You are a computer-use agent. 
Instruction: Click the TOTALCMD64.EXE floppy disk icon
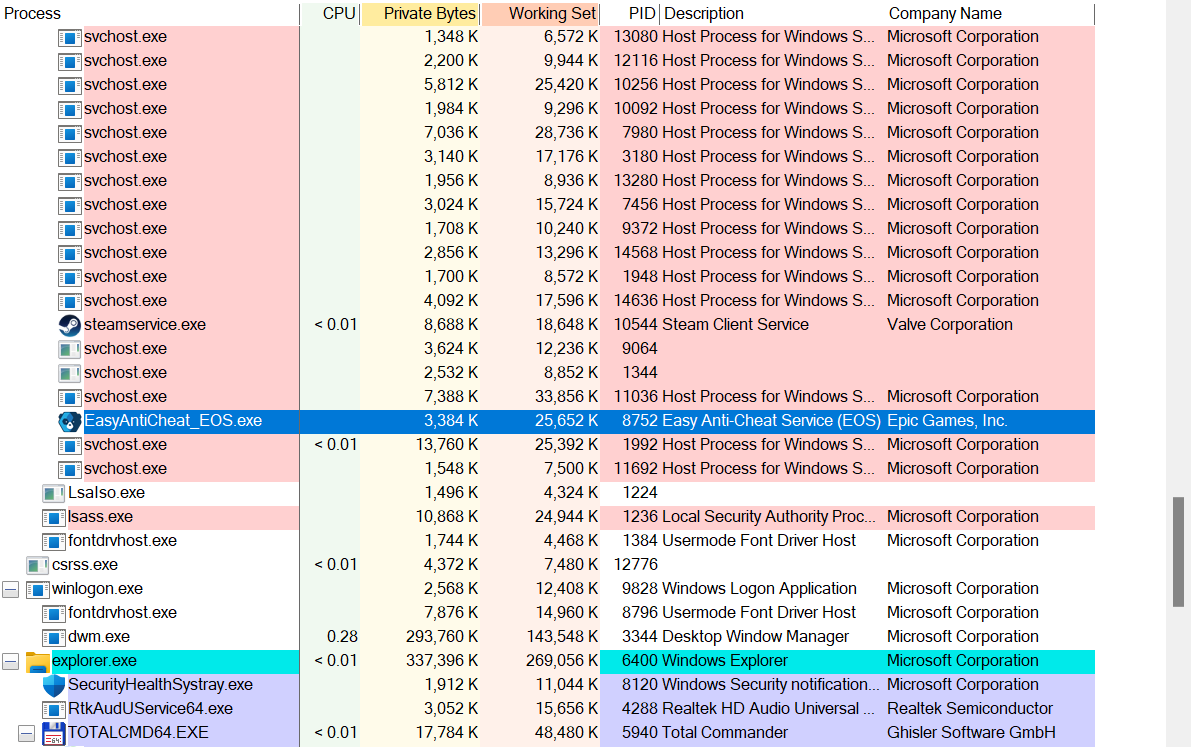click(54, 733)
